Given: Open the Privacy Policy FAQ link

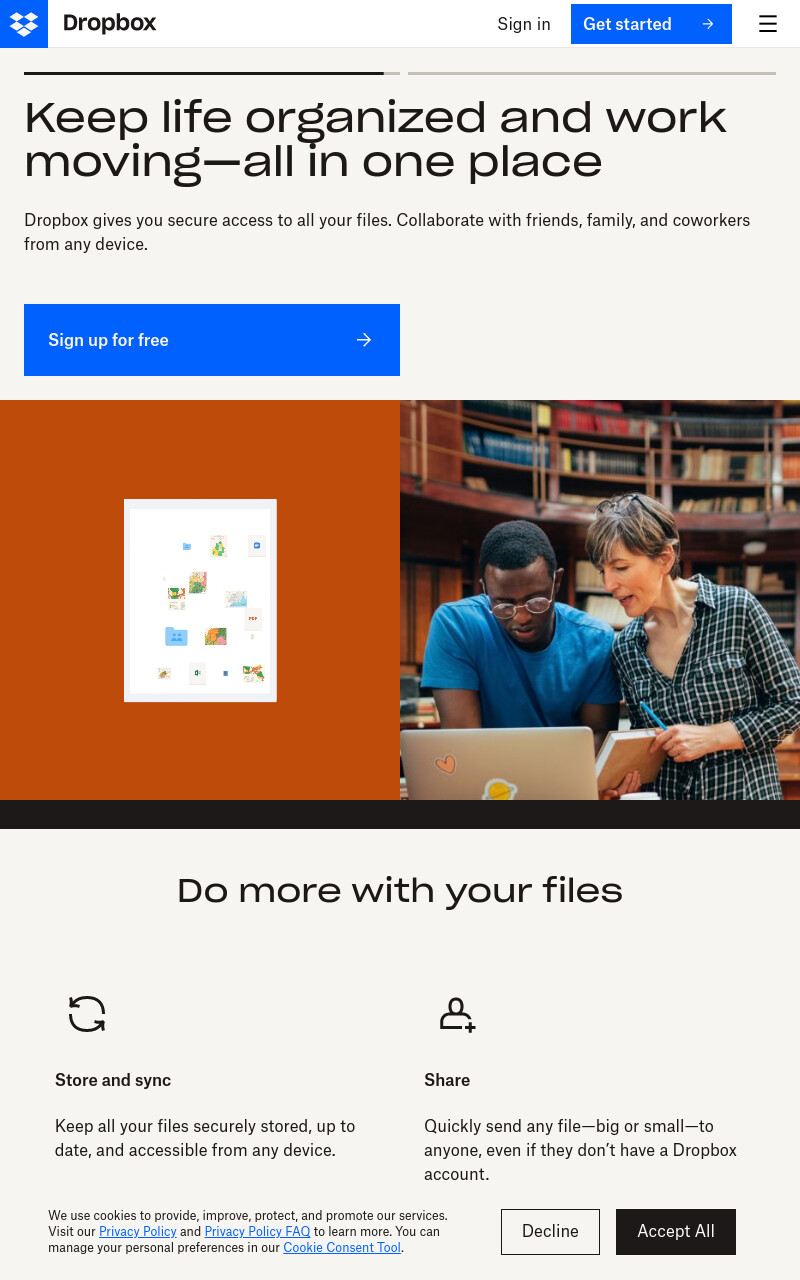Looking at the screenshot, I should pyautogui.click(x=257, y=1232).
